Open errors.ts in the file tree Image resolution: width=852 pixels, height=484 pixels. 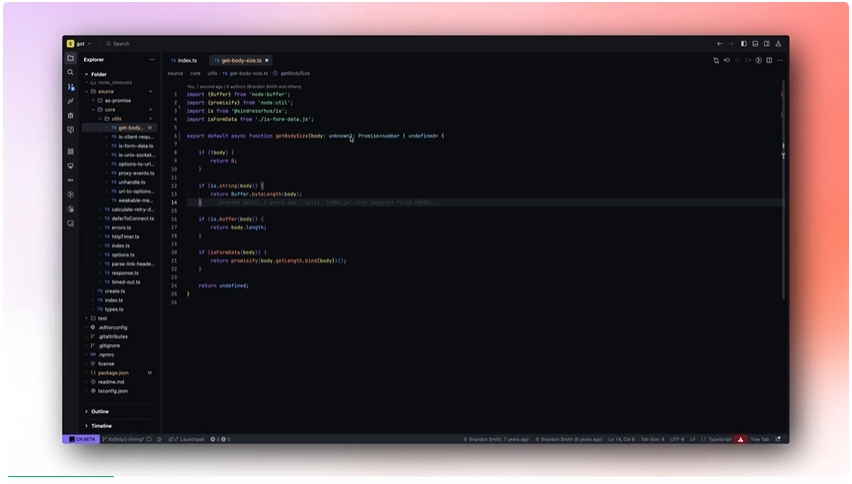[x=120, y=228]
